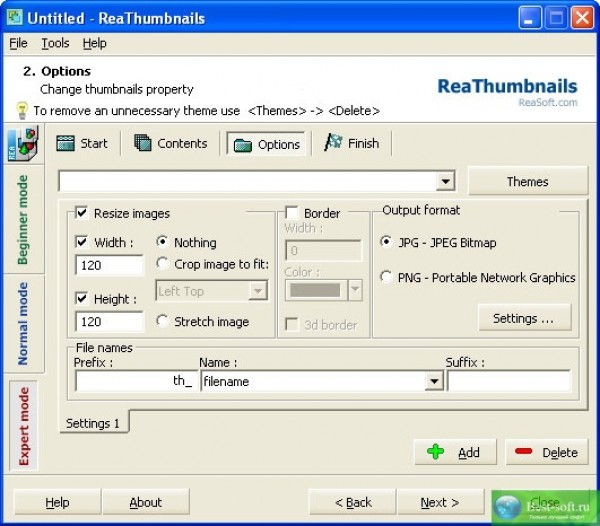Go to the Contents step
Screen dimensions: 600x526
171,143
